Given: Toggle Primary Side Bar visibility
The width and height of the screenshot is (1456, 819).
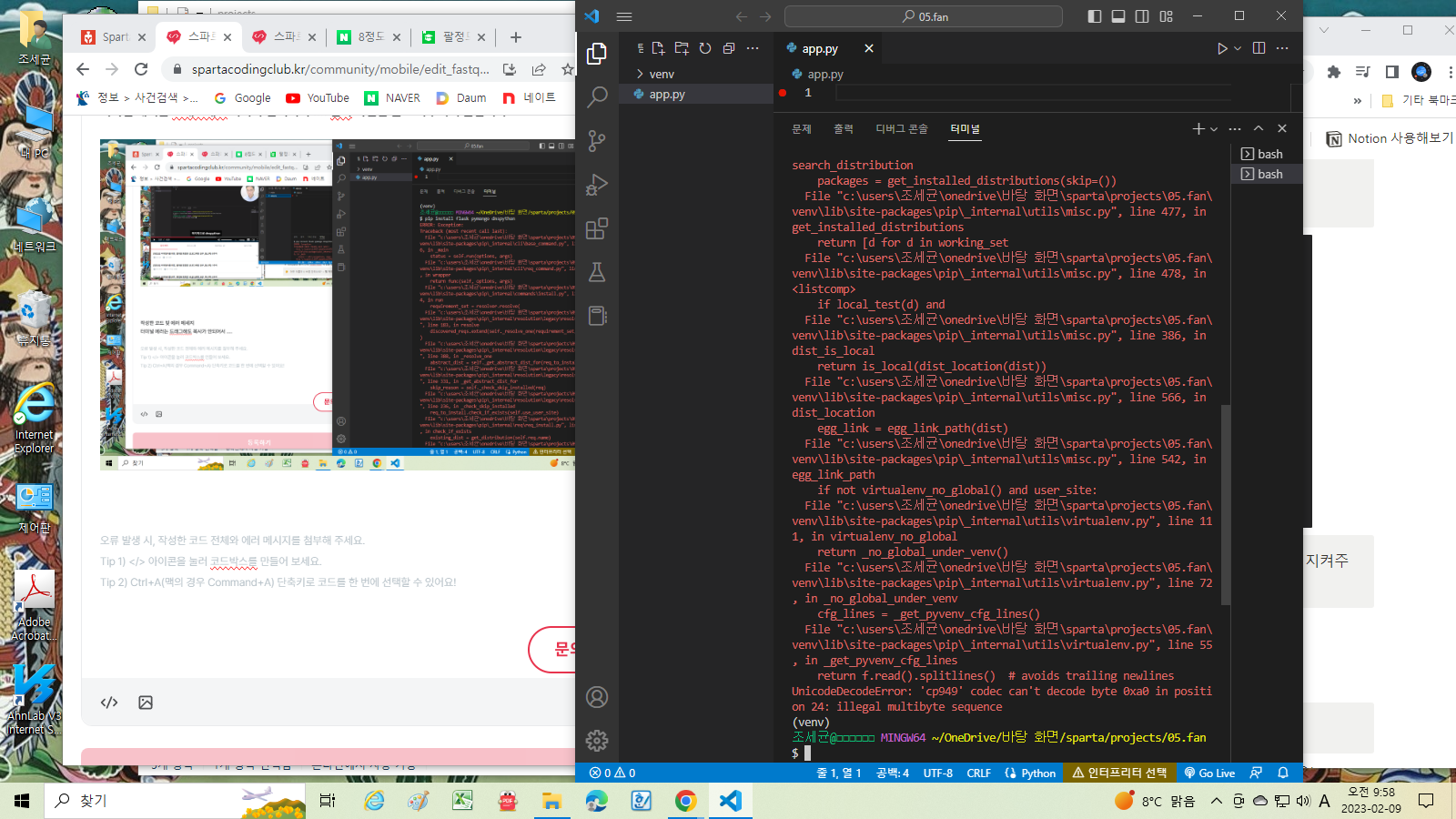Looking at the screenshot, I should (1095, 16).
